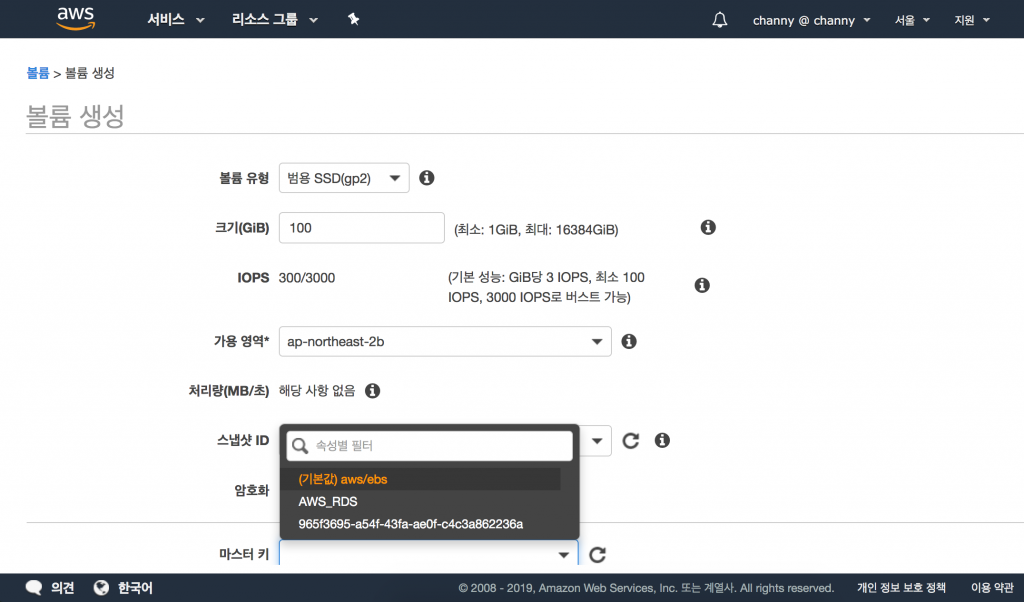Click the globe language icon
This screenshot has height=602, width=1024.
pyautogui.click(x=101, y=588)
